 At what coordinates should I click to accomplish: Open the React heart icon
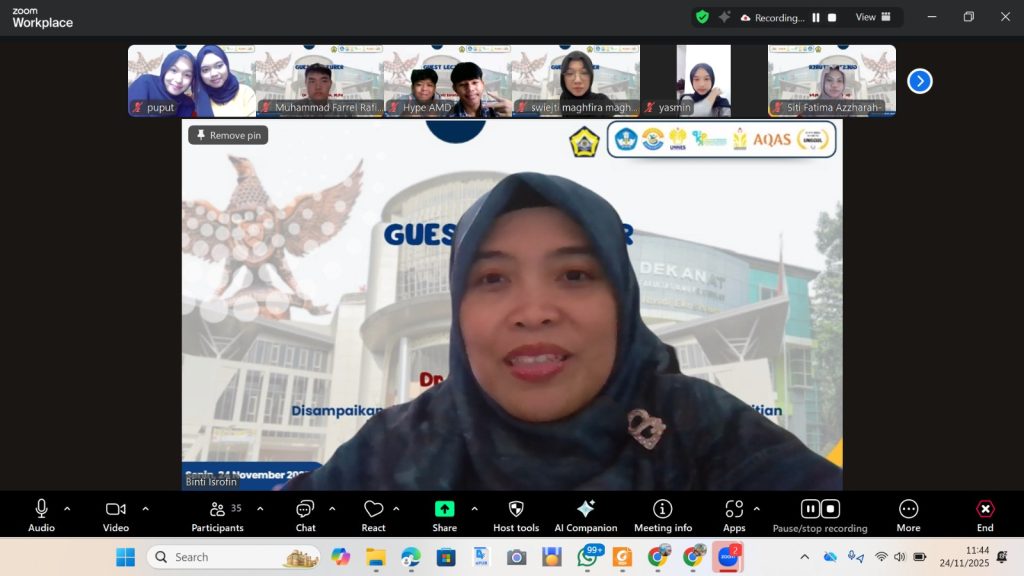point(373,509)
